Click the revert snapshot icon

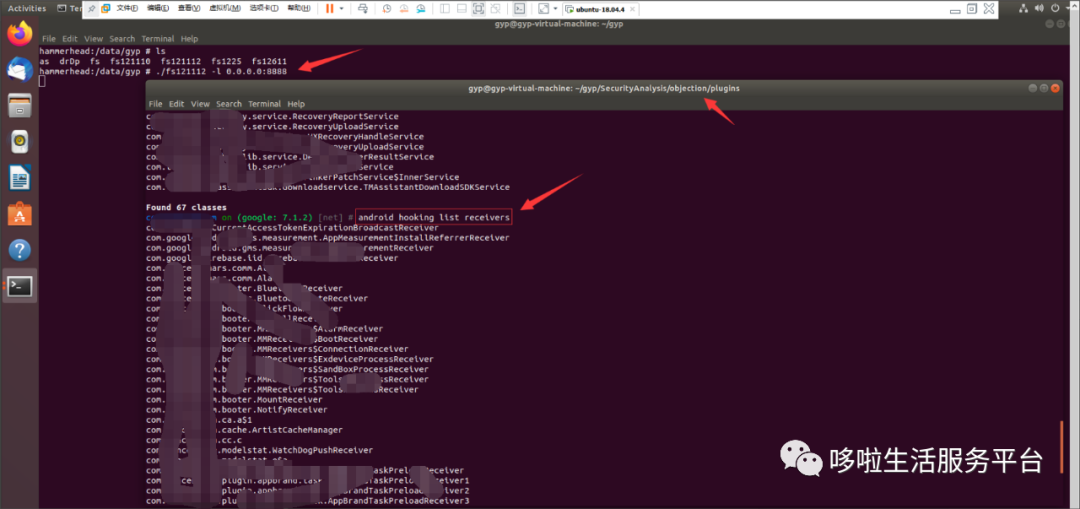pos(403,8)
